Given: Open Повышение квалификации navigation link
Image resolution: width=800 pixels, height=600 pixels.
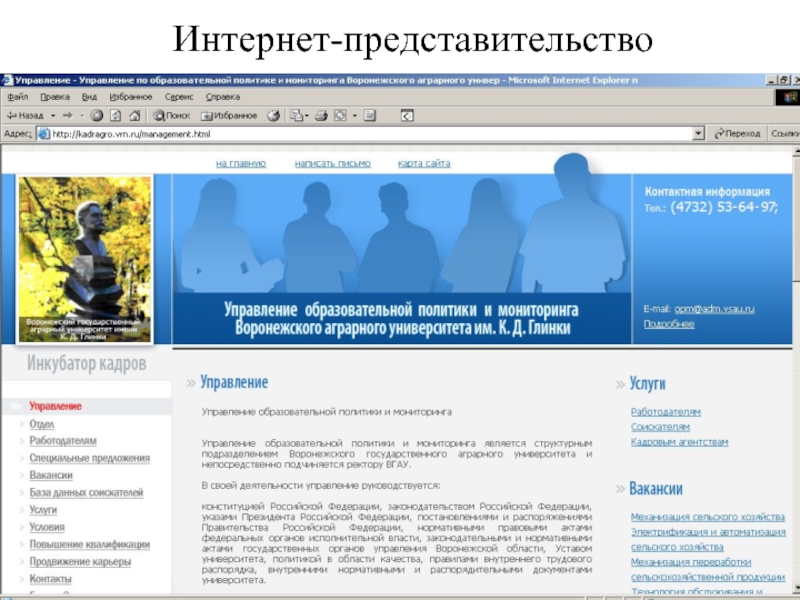Looking at the screenshot, I should 90,545.
